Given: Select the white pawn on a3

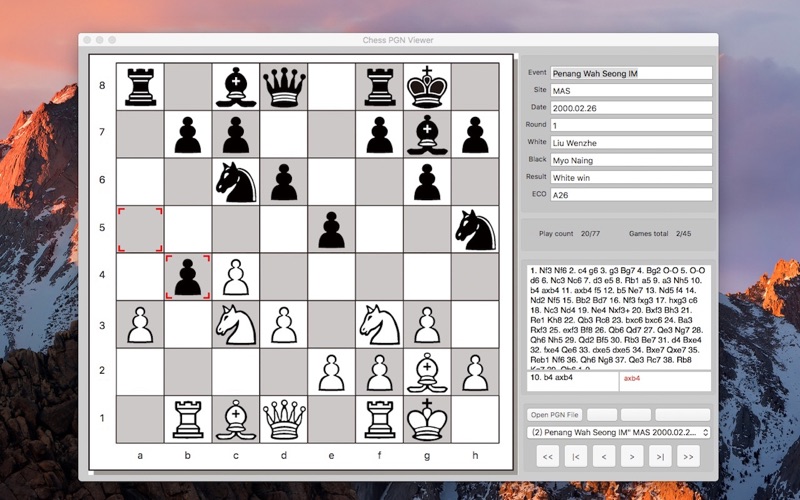Looking at the screenshot, I should [140, 325].
